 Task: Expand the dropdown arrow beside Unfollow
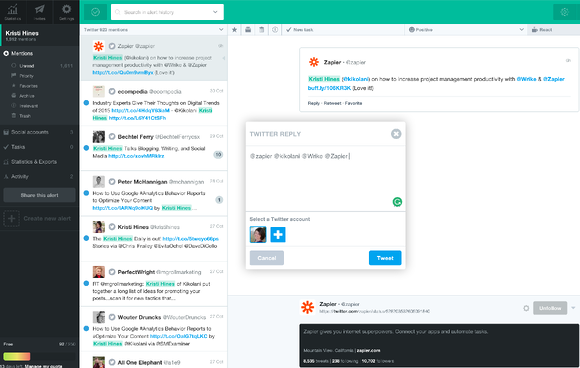click(x=573, y=308)
